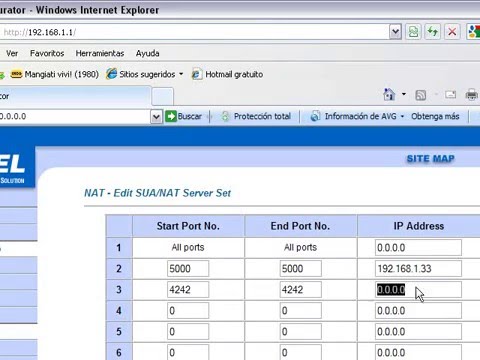Open Mangiati vivi! (1980) favorite
The width and height of the screenshot is (480, 360).
click(x=55, y=74)
